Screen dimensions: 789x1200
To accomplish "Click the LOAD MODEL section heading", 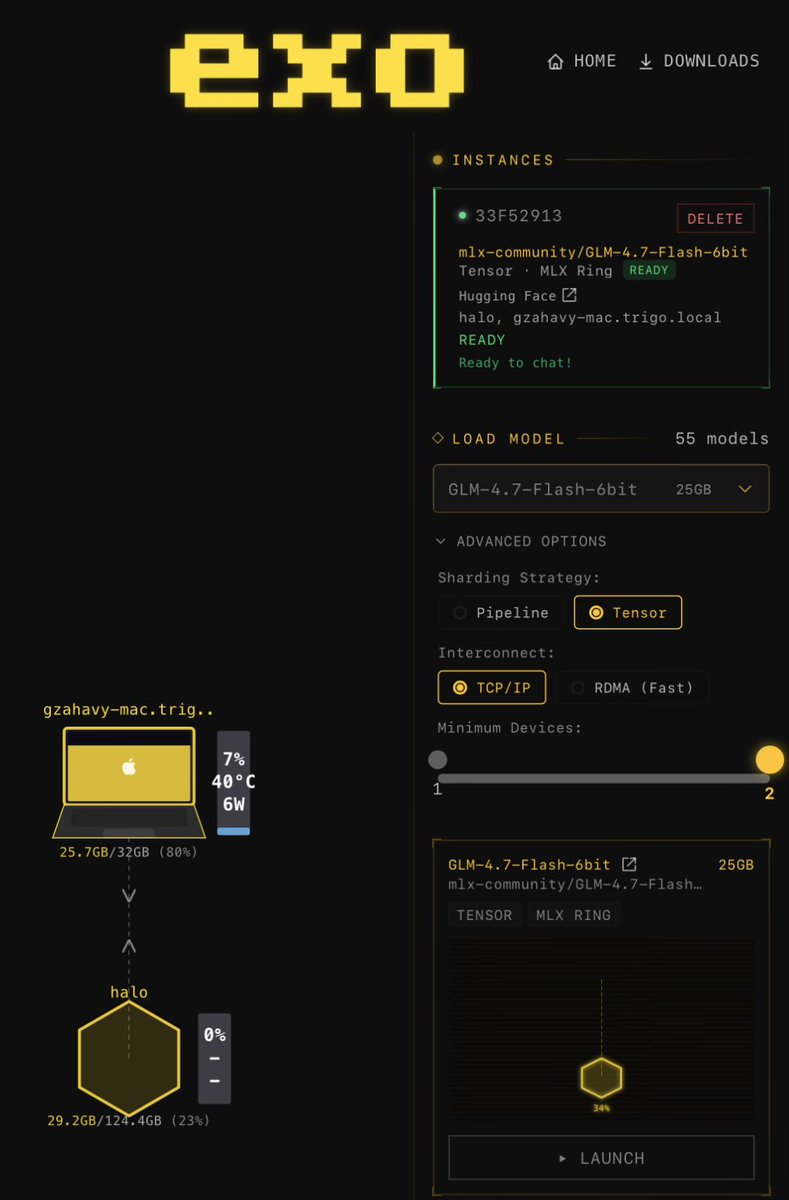I will pyautogui.click(x=508, y=439).
